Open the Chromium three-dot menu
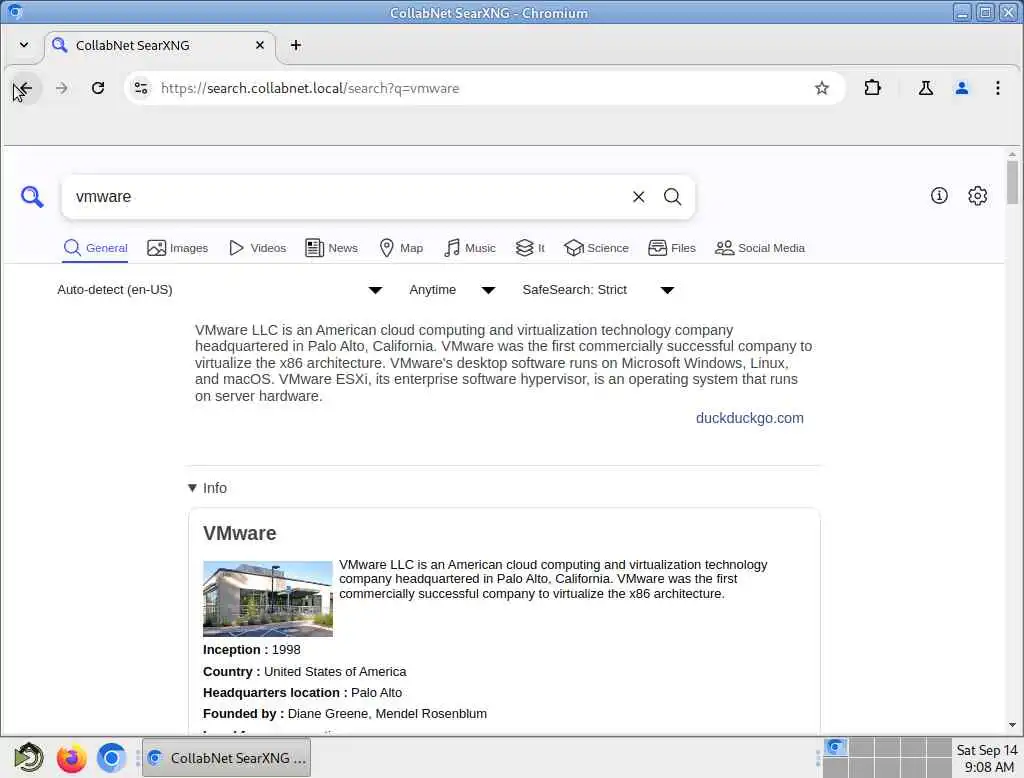This screenshot has width=1024, height=778. (x=997, y=88)
